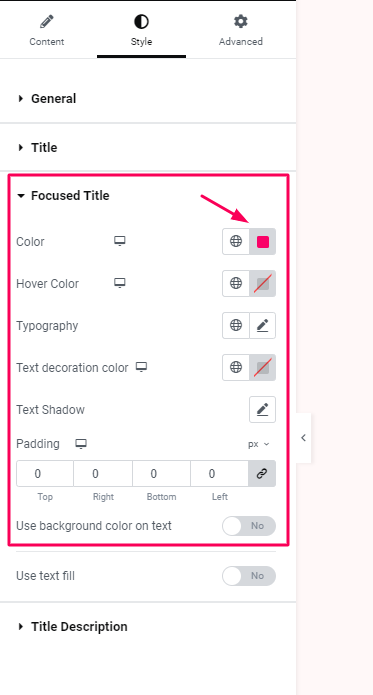The width and height of the screenshot is (373, 695).
Task: Click responsive device icon next to Padding
Action: click(x=81, y=444)
